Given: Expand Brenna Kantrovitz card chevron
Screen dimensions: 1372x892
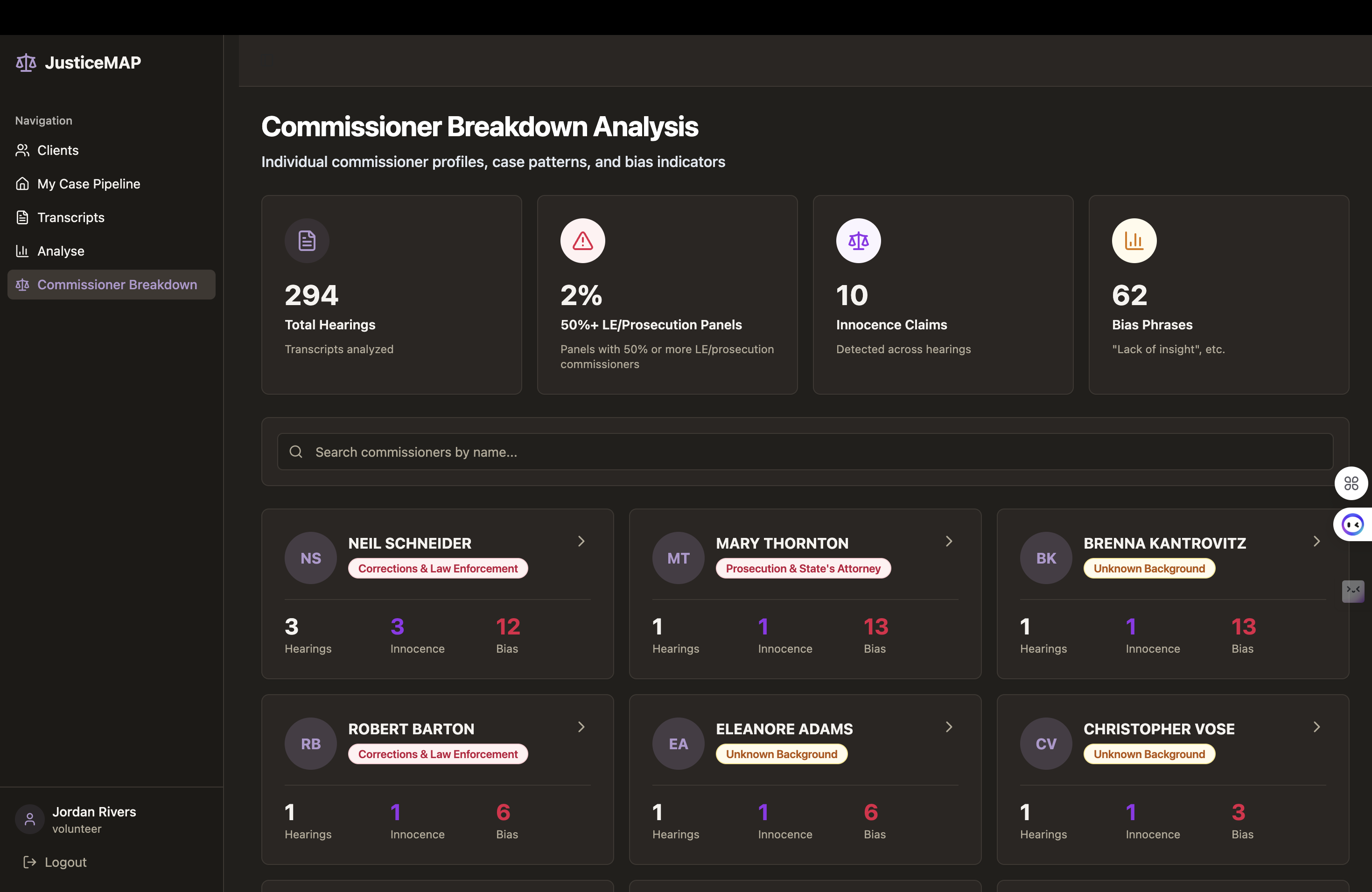Looking at the screenshot, I should point(1316,541).
